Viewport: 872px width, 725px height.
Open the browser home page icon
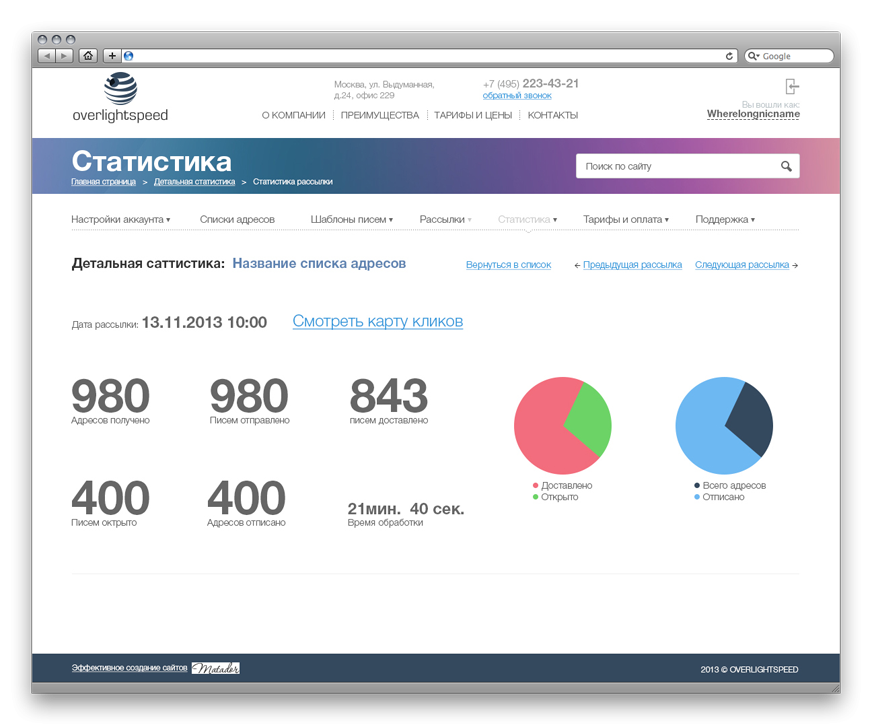[x=88, y=56]
